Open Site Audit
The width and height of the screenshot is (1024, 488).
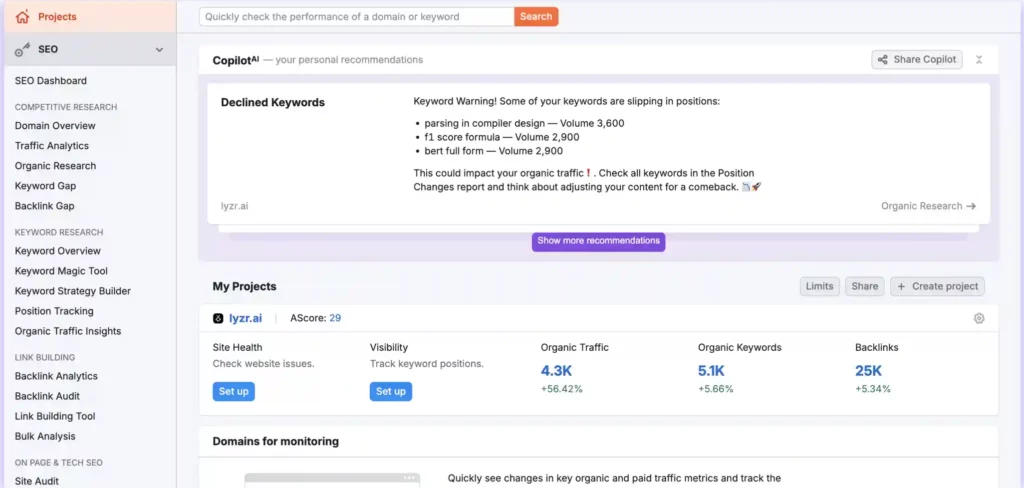coord(37,481)
